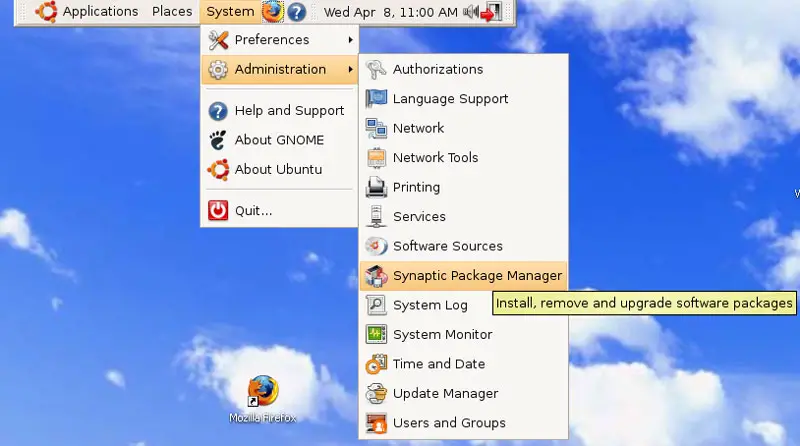Launch System Monitor
Image resolution: width=800 pixels, height=446 pixels.
[x=463, y=334]
